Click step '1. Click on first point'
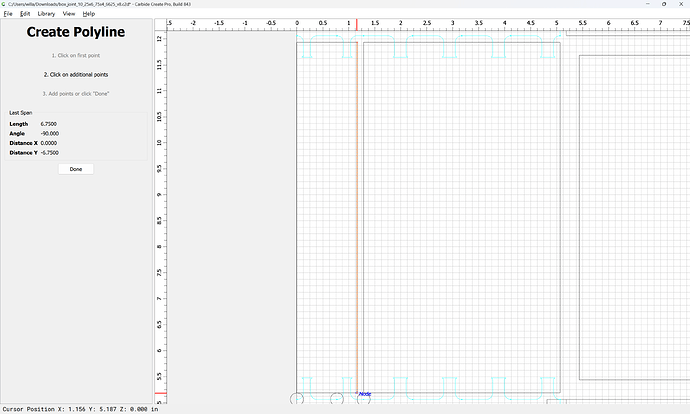 (76, 55)
